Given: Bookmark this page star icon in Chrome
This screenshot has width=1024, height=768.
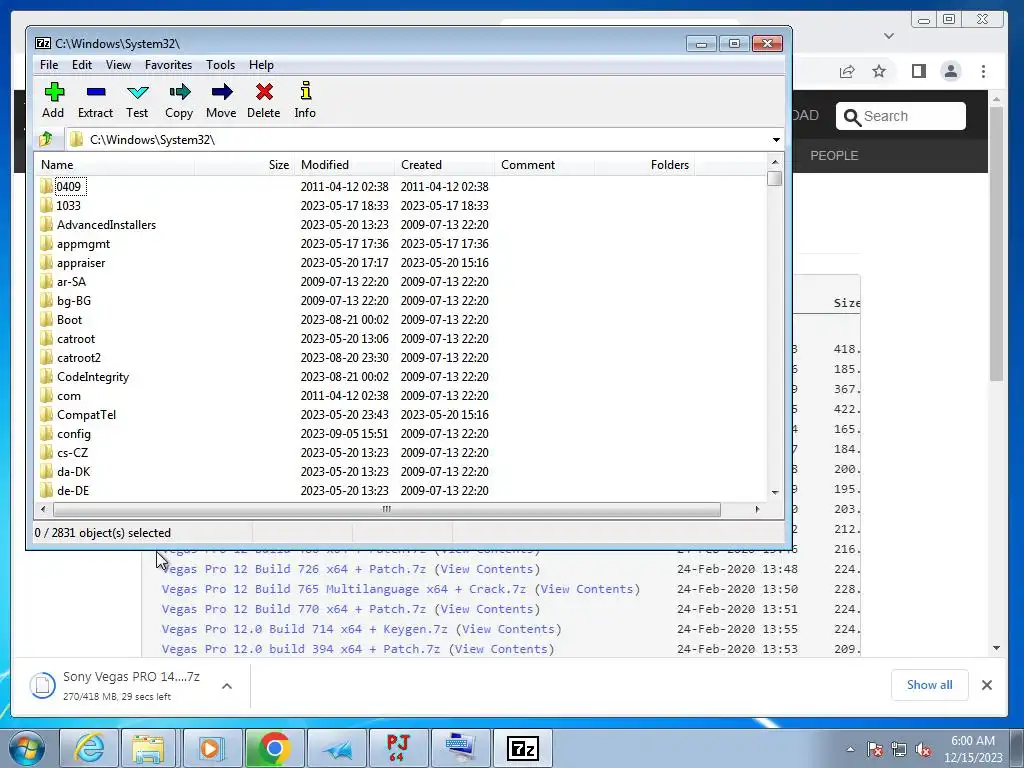Looking at the screenshot, I should (x=879, y=71).
